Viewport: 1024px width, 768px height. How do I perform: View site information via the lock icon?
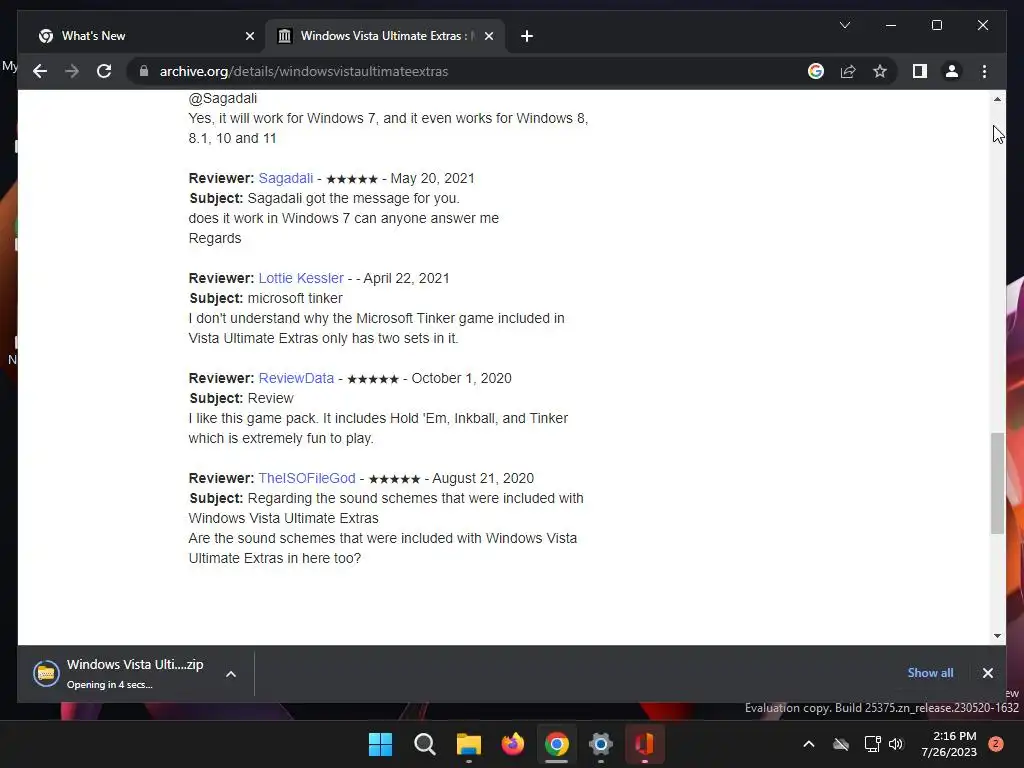(144, 71)
